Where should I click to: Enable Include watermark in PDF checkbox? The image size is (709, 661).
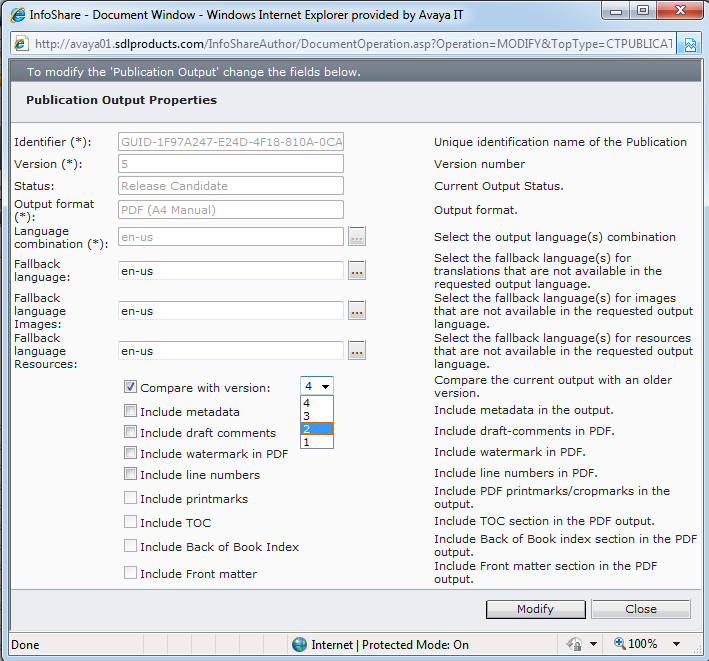pyautogui.click(x=130, y=453)
